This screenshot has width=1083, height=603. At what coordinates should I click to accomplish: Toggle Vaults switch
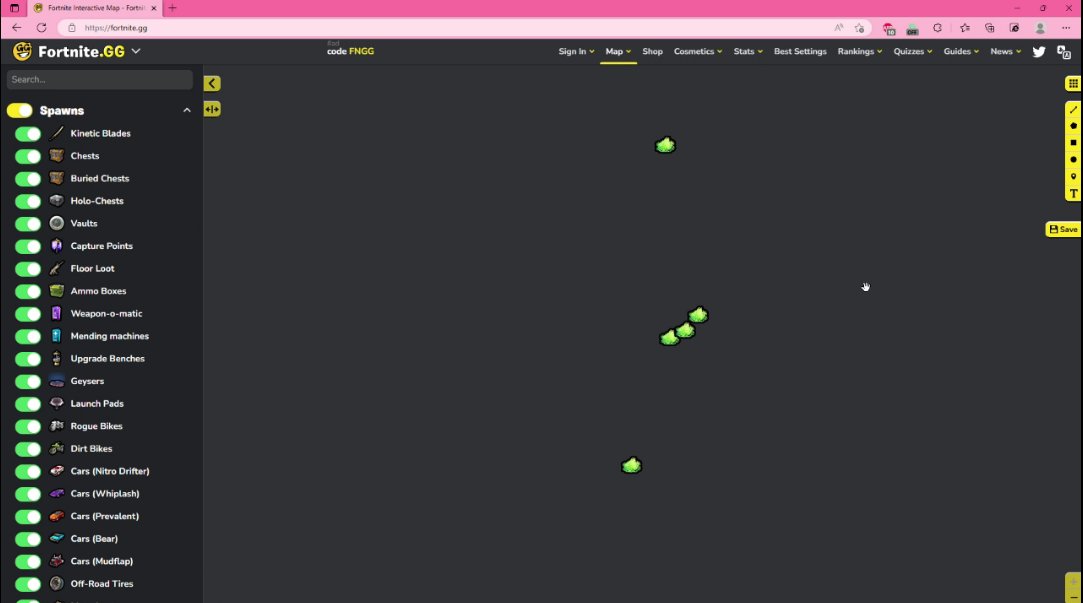(x=28, y=224)
